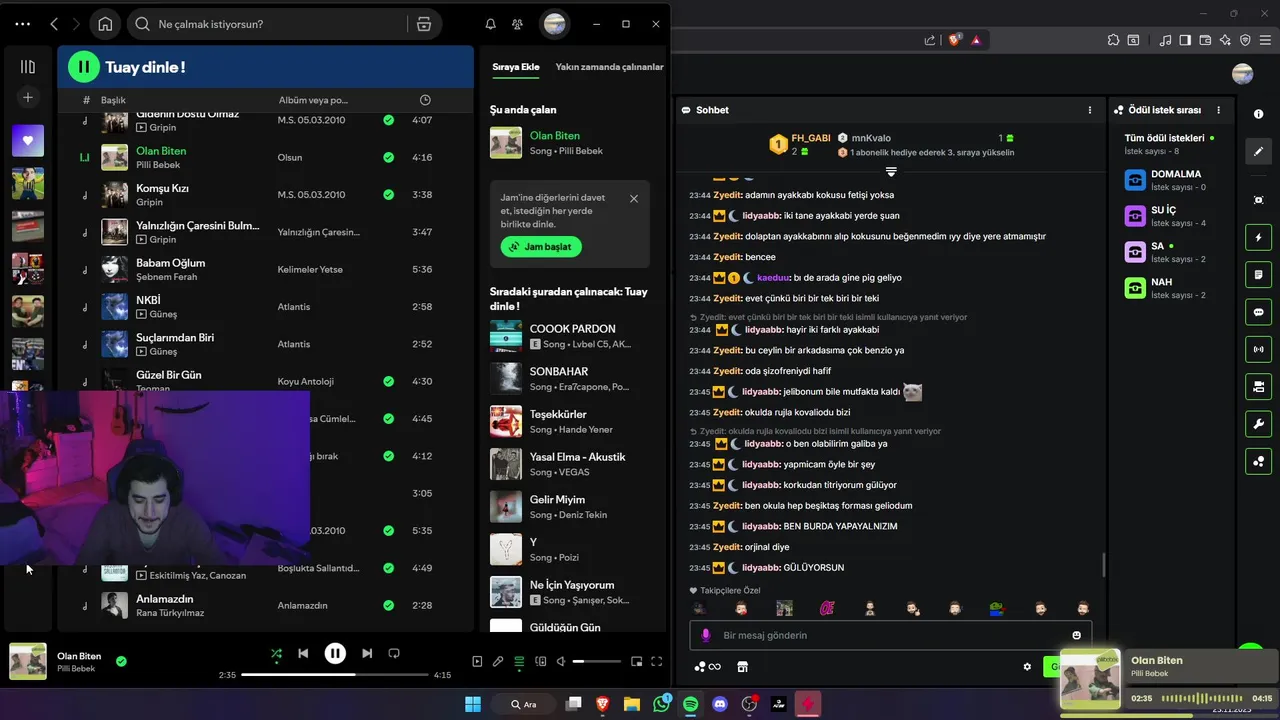Select the SU İÇ reward request
This screenshot has width=1280, height=720.
tap(1170, 216)
